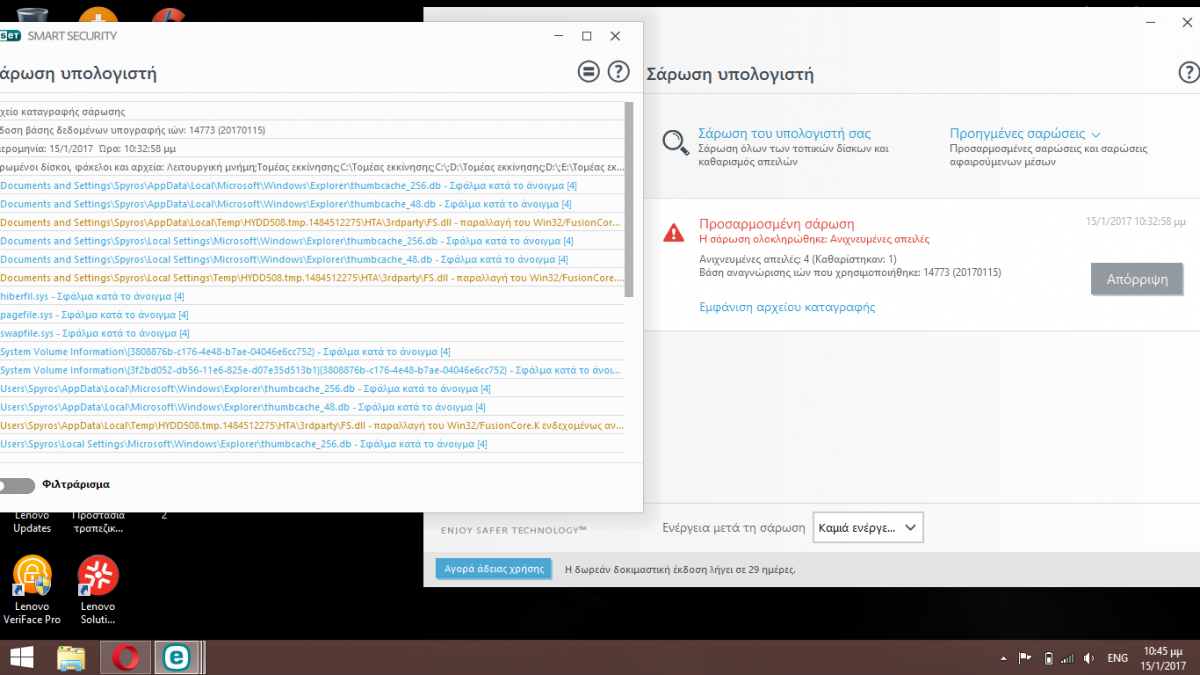Click the red warning triangle icon
The height and width of the screenshot is (675, 1200).
coord(674,232)
